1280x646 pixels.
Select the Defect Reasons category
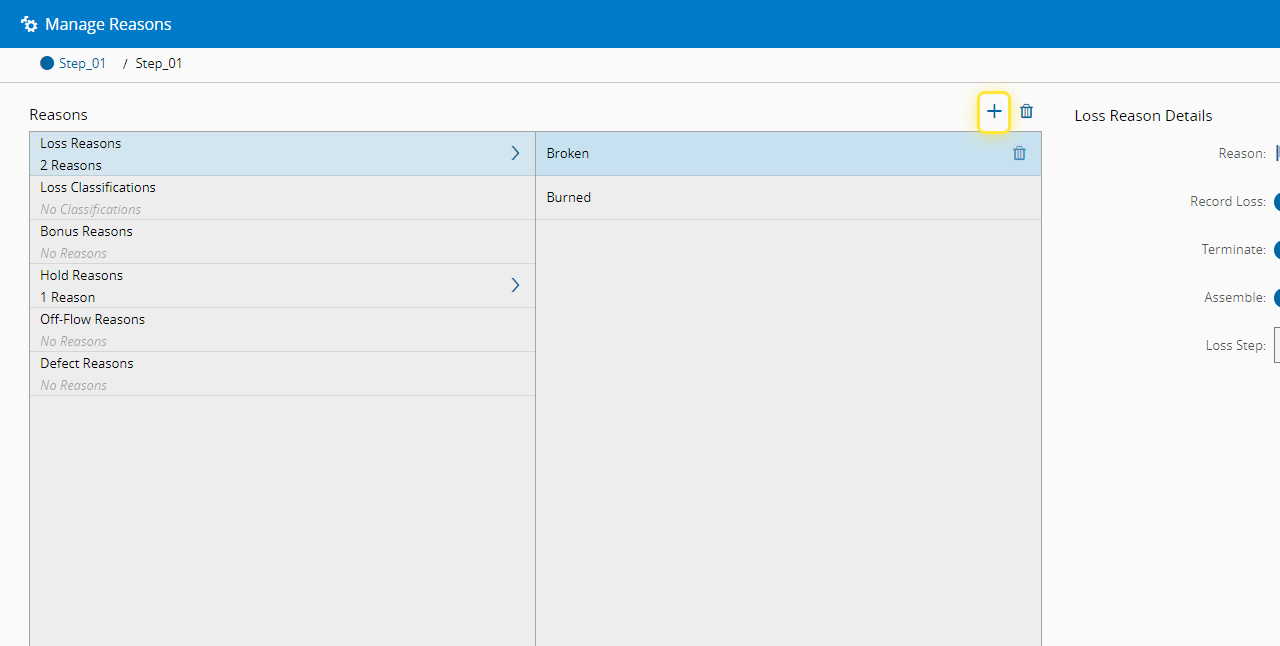coord(282,374)
